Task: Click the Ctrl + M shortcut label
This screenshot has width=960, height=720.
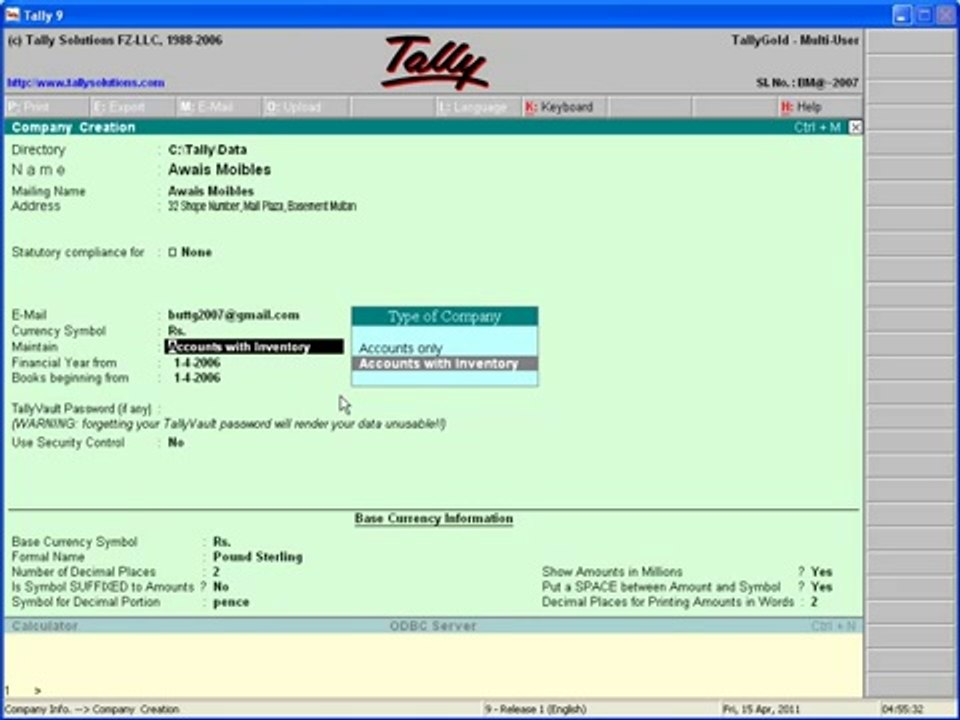Action: (817, 127)
